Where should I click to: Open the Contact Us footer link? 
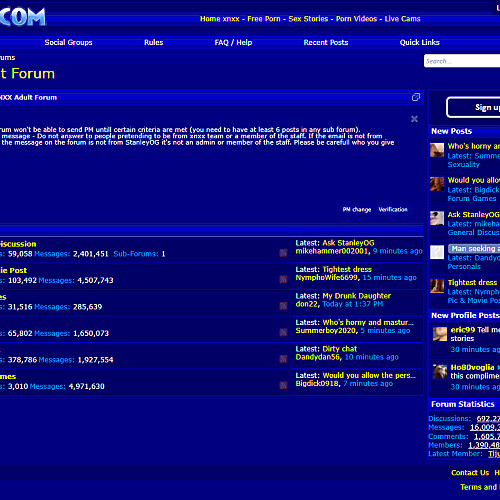pos(470,472)
